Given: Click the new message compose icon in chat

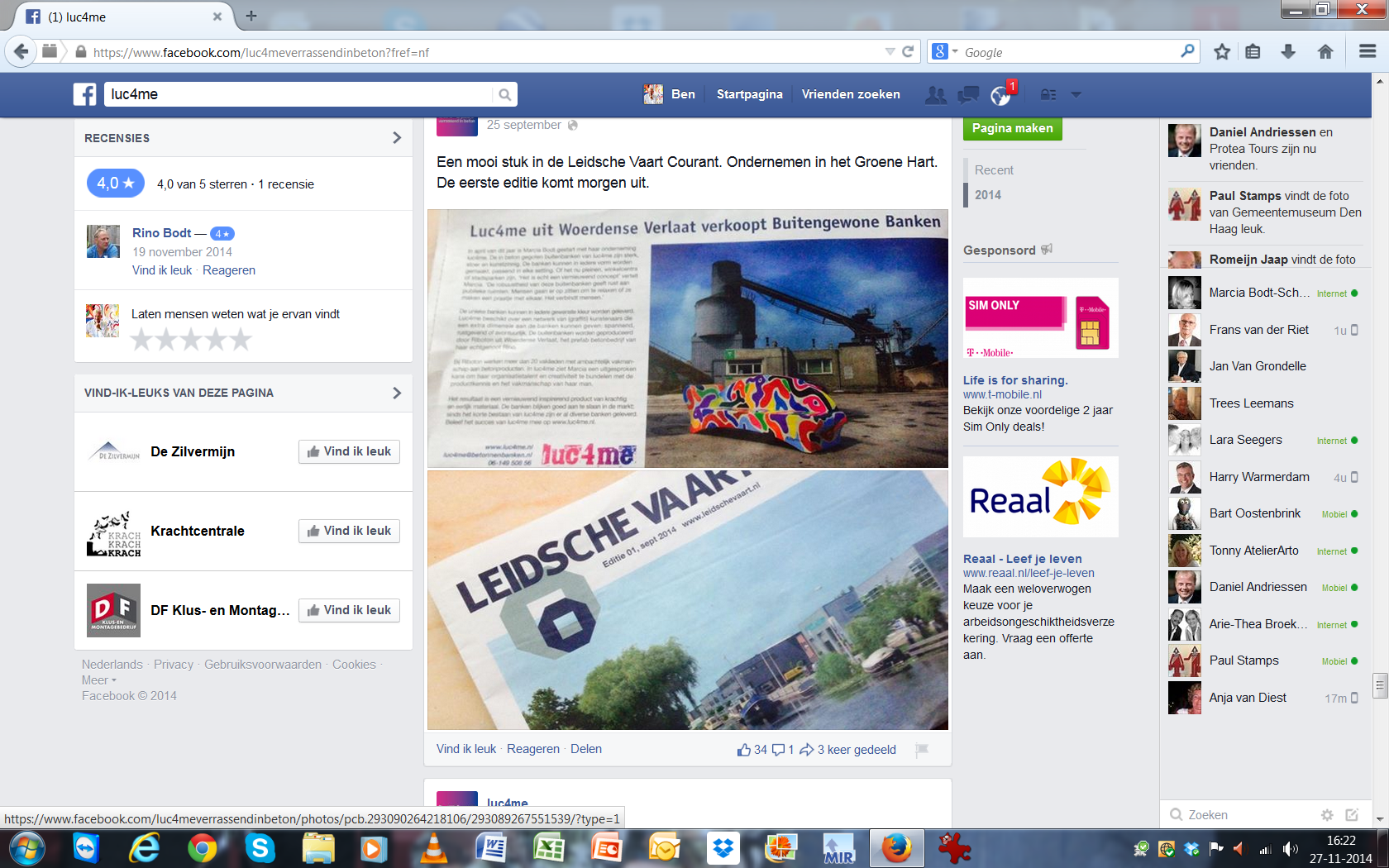Looking at the screenshot, I should [x=1352, y=815].
